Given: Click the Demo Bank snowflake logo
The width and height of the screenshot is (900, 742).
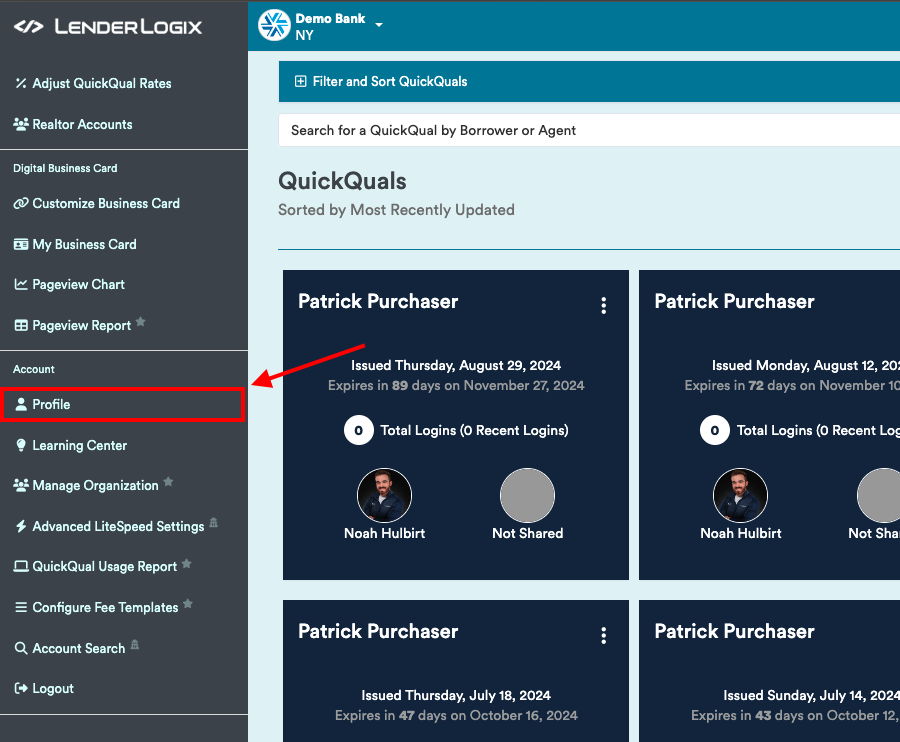Looking at the screenshot, I should 274,26.
